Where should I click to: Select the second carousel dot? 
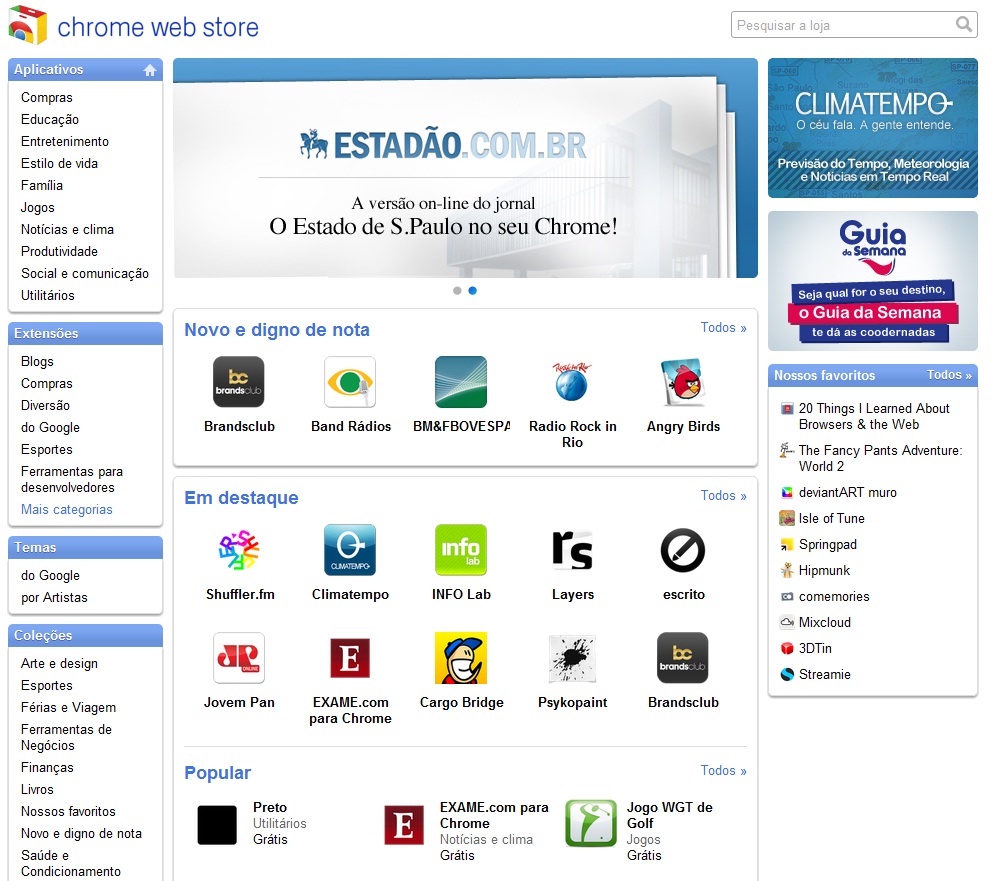coord(472,290)
